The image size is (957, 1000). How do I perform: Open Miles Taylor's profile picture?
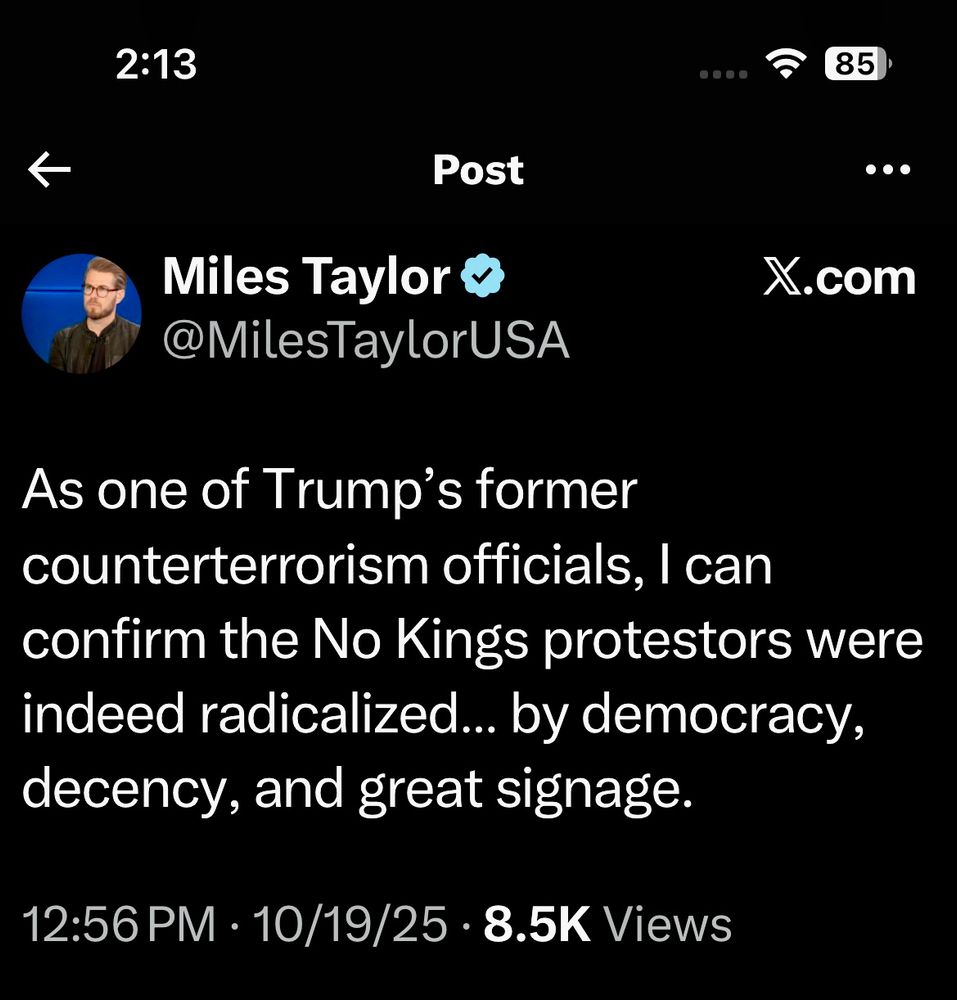pyautogui.click(x=81, y=313)
